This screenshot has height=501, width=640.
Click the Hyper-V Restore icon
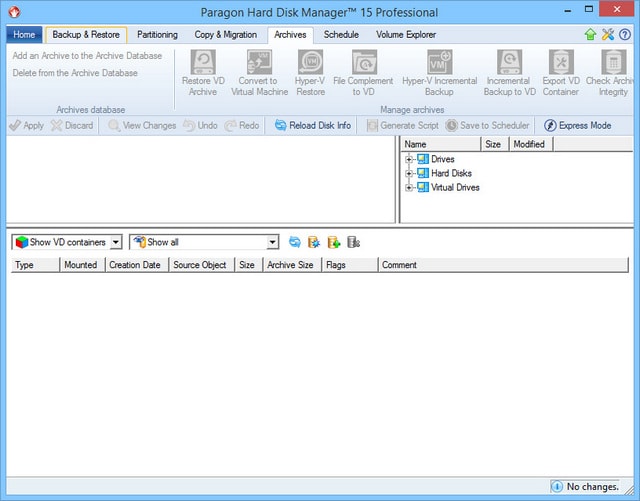(x=310, y=64)
